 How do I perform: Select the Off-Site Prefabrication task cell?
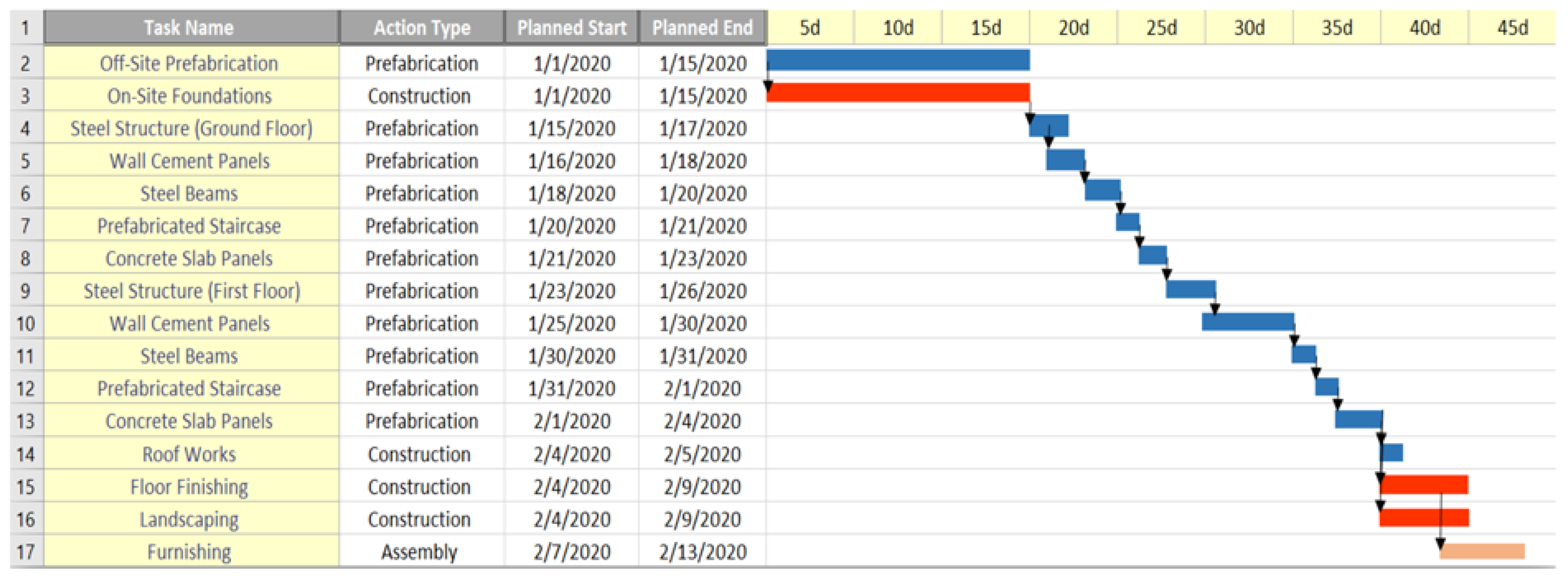coord(189,63)
